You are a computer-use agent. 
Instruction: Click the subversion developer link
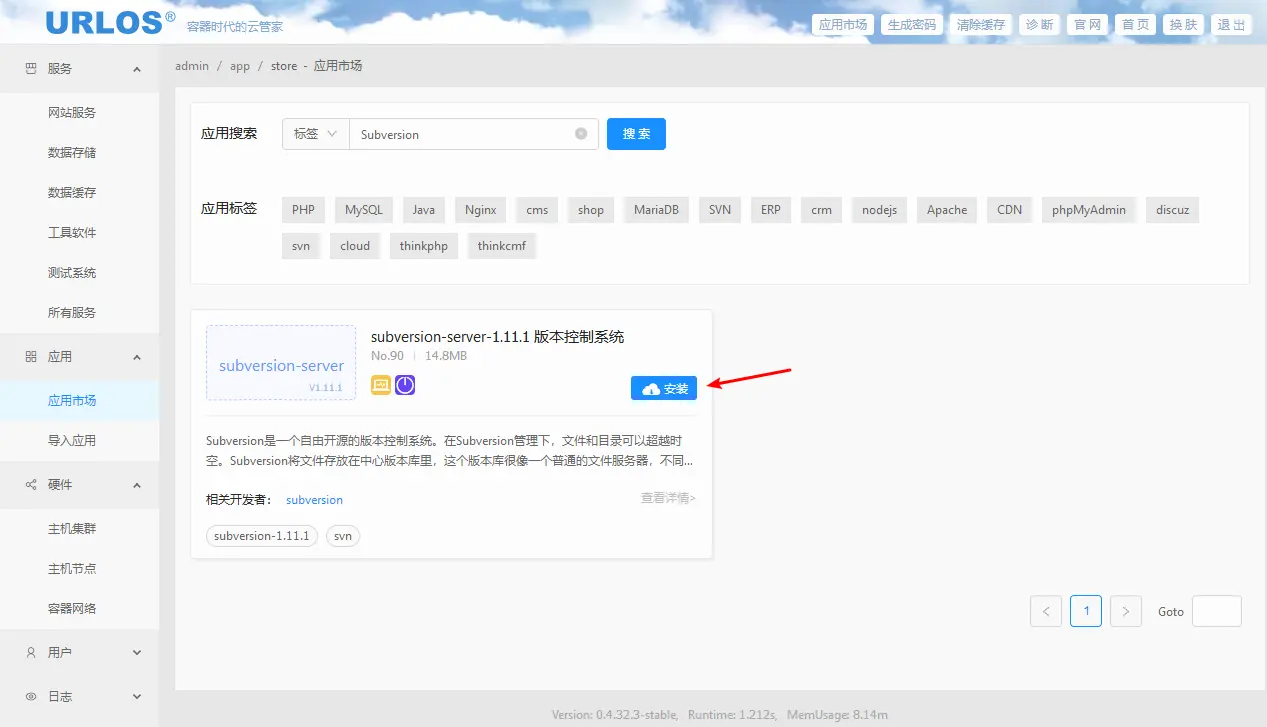tap(314, 500)
